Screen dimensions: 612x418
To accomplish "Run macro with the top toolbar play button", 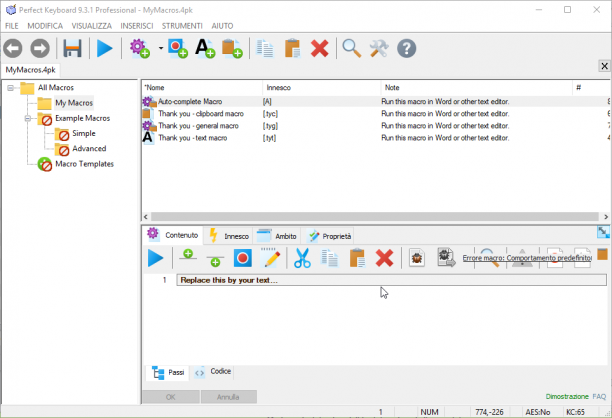I will tap(104, 48).
